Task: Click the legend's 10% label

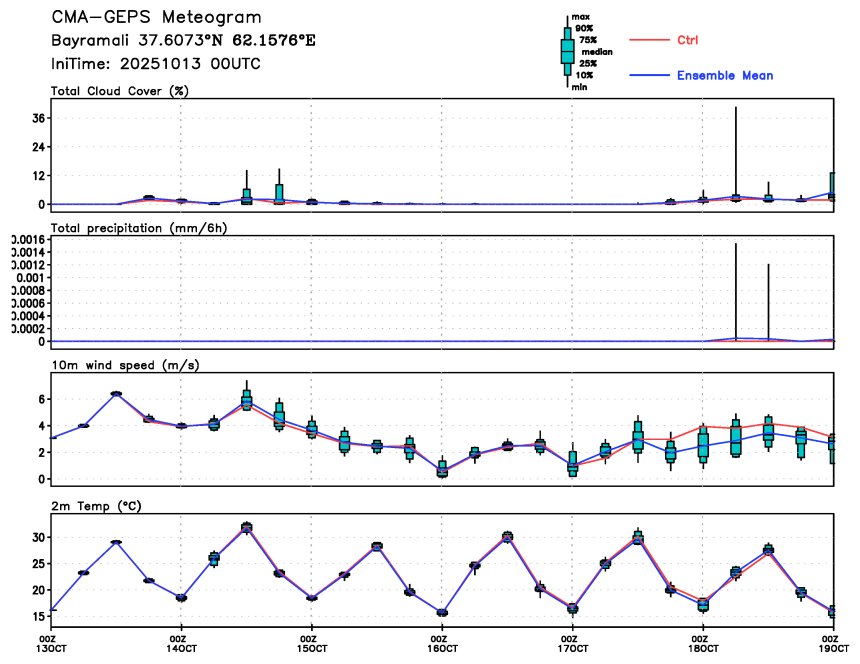Action: coord(584,75)
